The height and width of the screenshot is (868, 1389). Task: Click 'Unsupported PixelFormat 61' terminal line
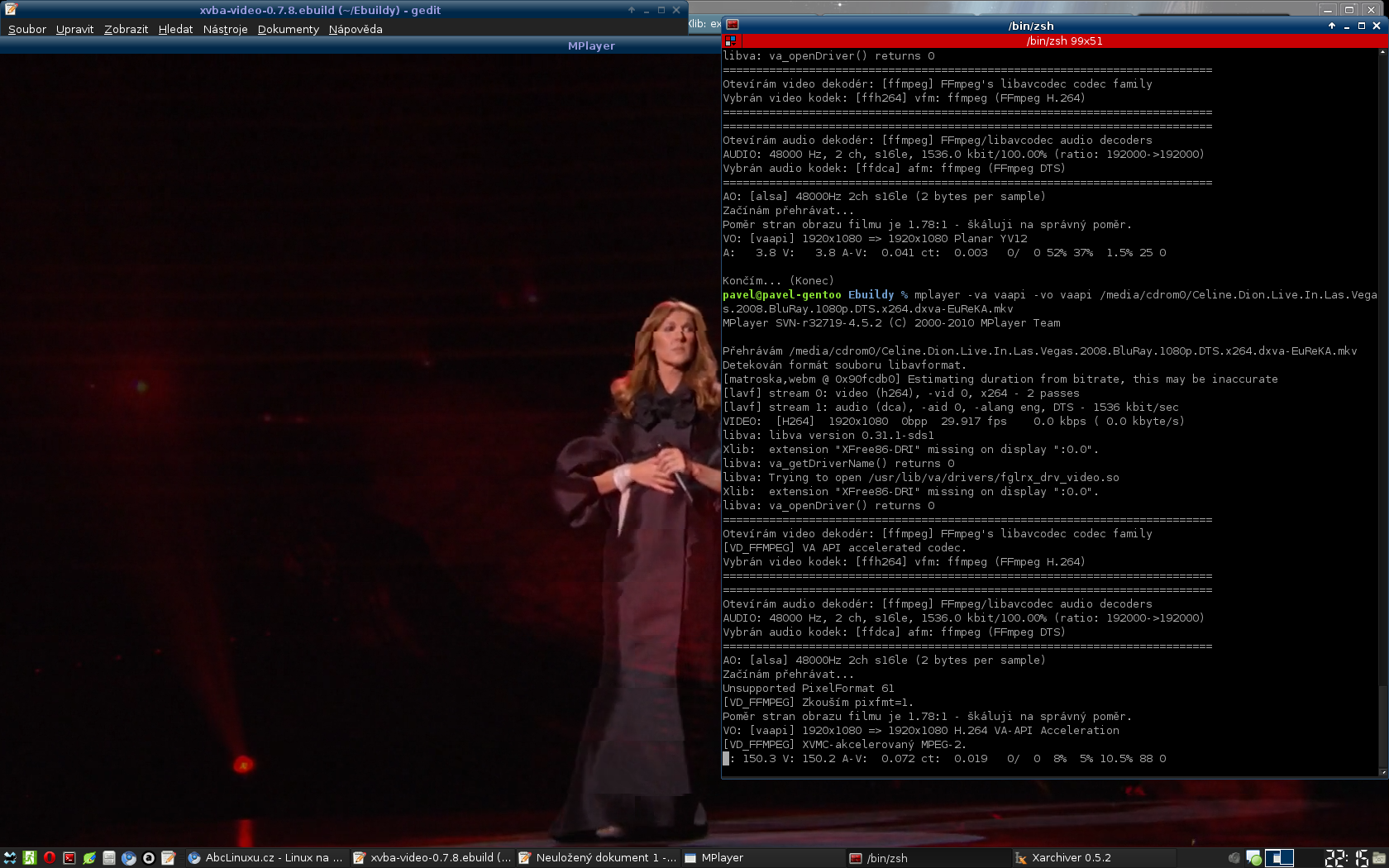(x=809, y=688)
